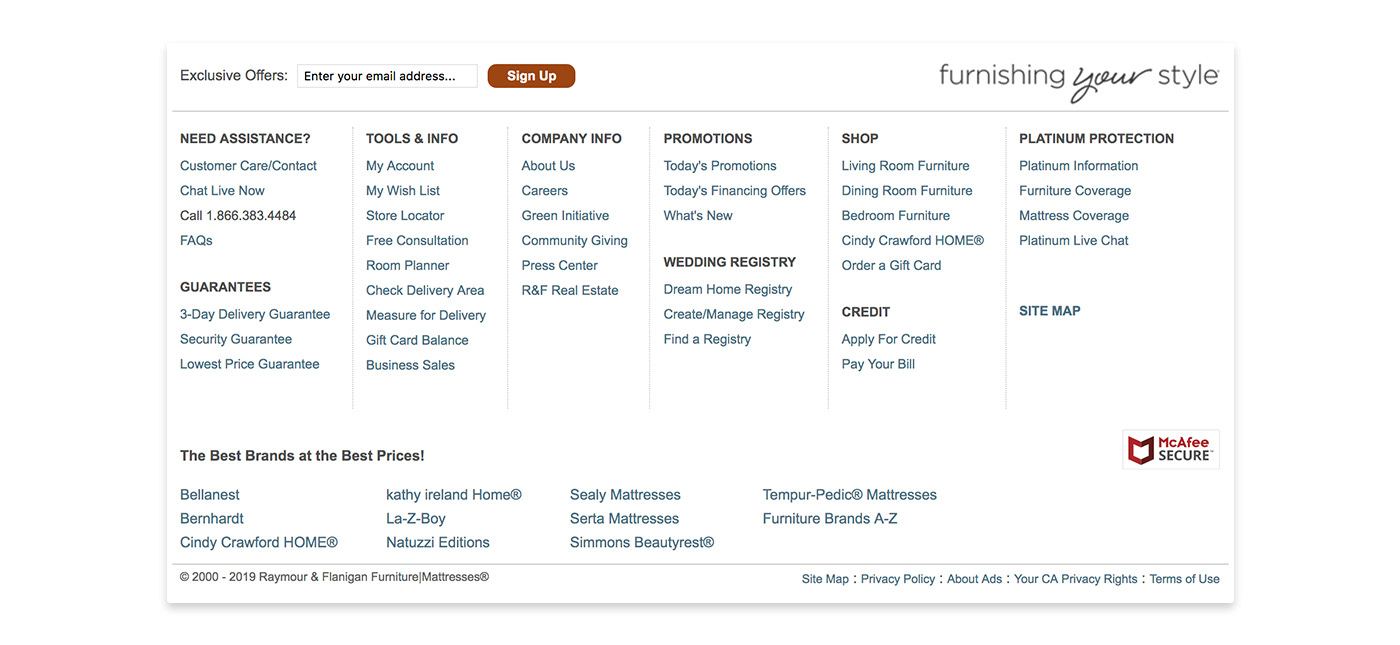This screenshot has height=645, width=1400.
Task: Open Cindy Crawford HOME in Shop column
Action: 913,241
